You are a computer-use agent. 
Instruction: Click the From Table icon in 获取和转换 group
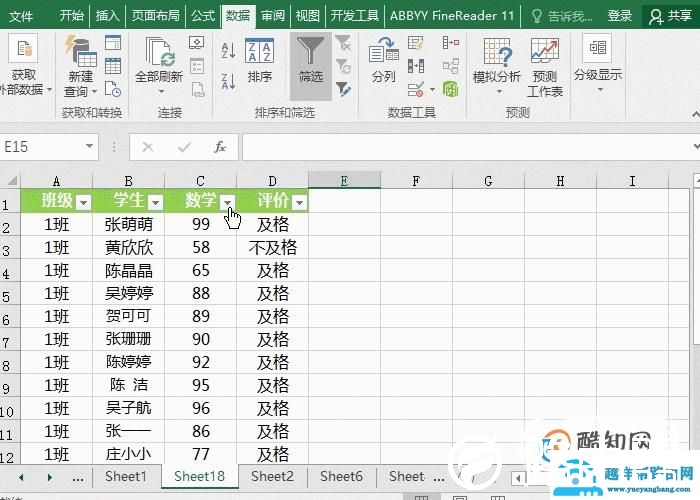113,66
